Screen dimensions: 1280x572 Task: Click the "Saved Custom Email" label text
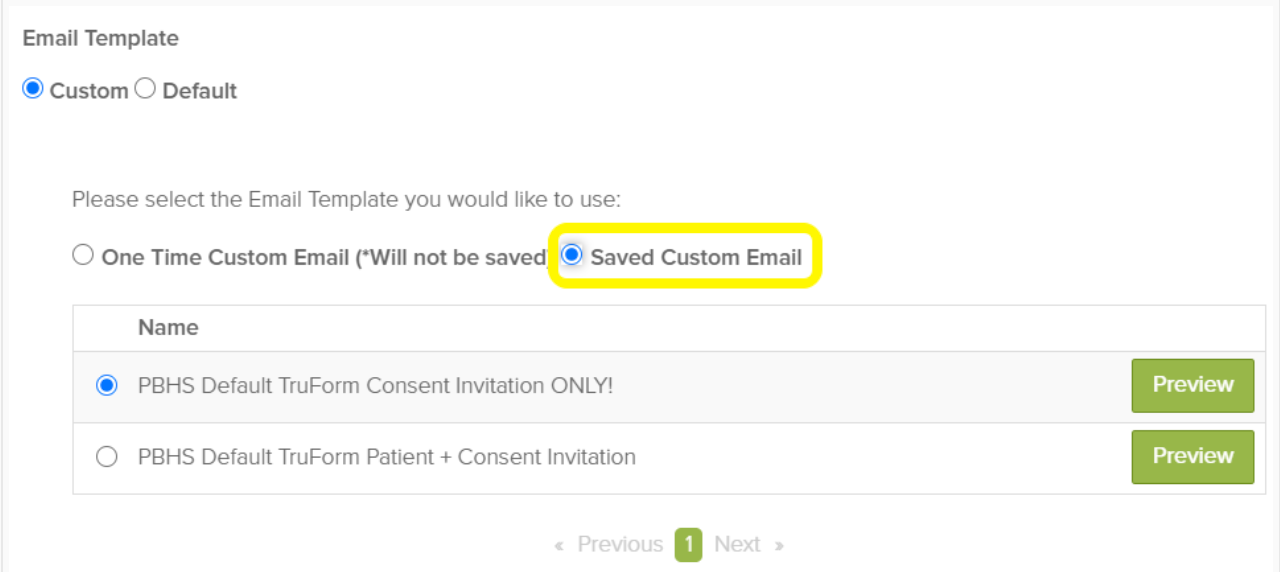pos(696,257)
